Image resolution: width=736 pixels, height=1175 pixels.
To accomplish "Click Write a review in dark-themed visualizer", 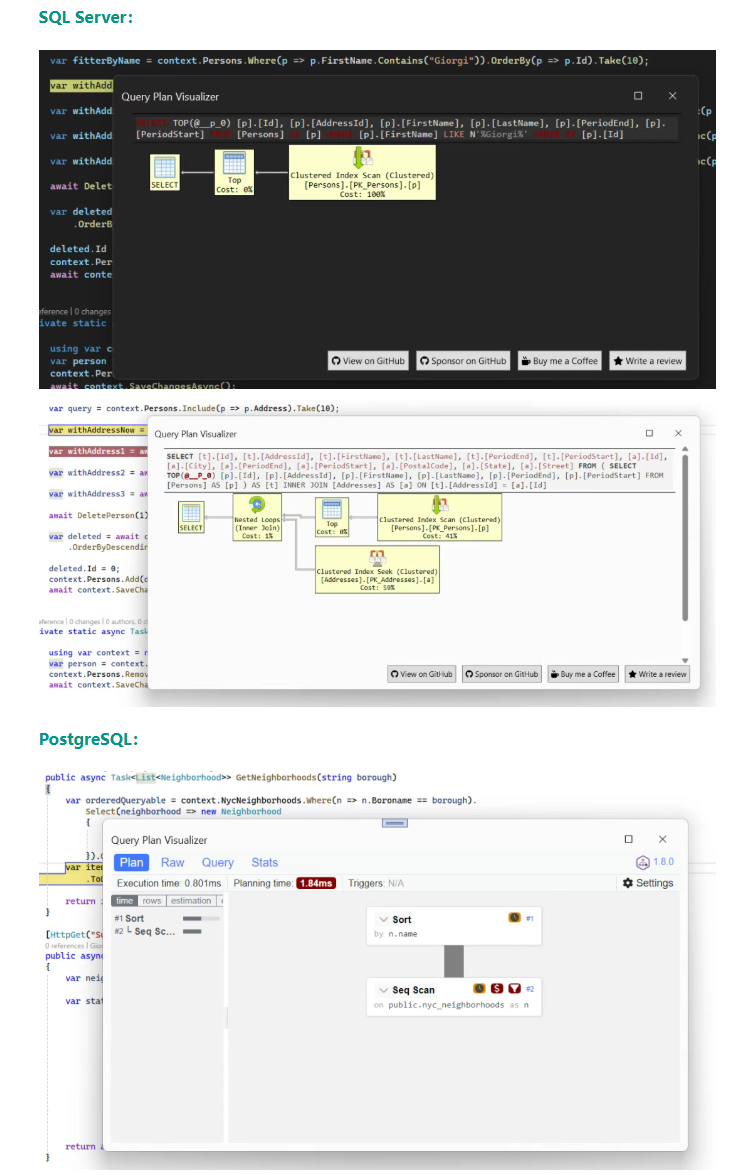I will pyautogui.click(x=648, y=360).
